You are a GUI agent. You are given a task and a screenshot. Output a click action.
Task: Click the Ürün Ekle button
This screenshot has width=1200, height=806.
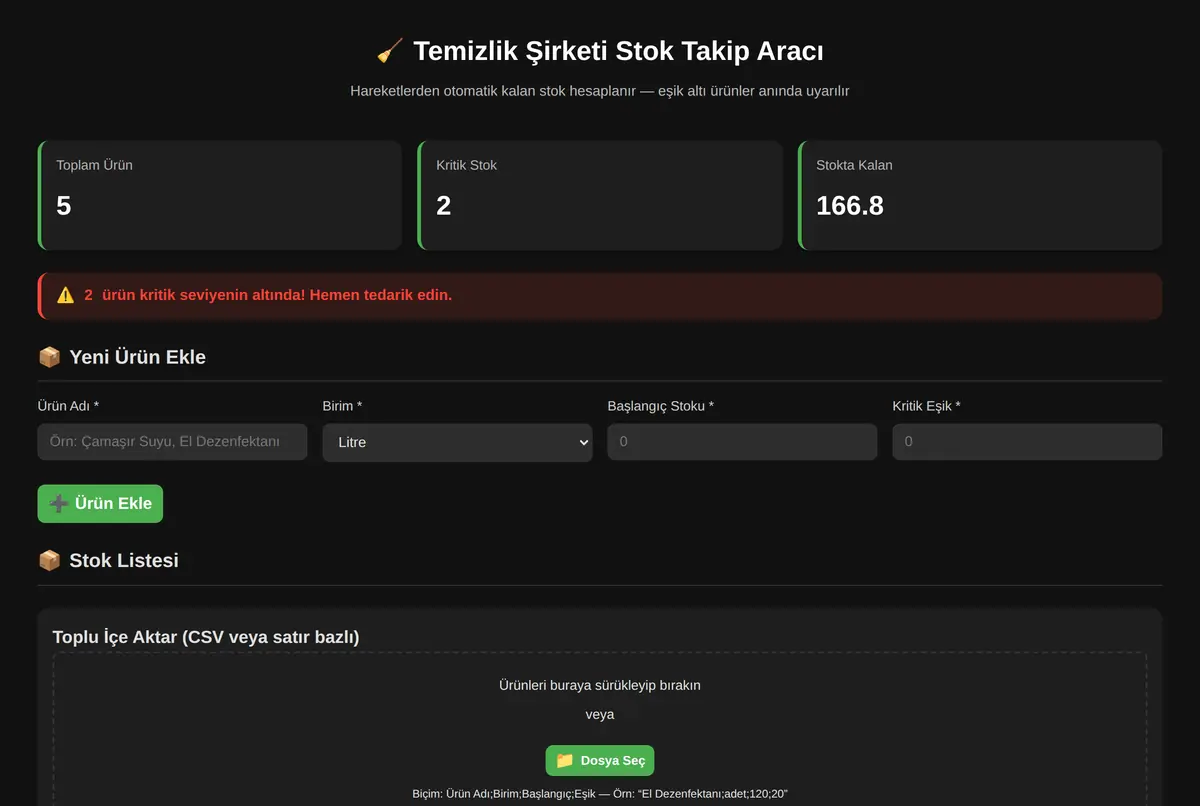pyautogui.click(x=100, y=503)
